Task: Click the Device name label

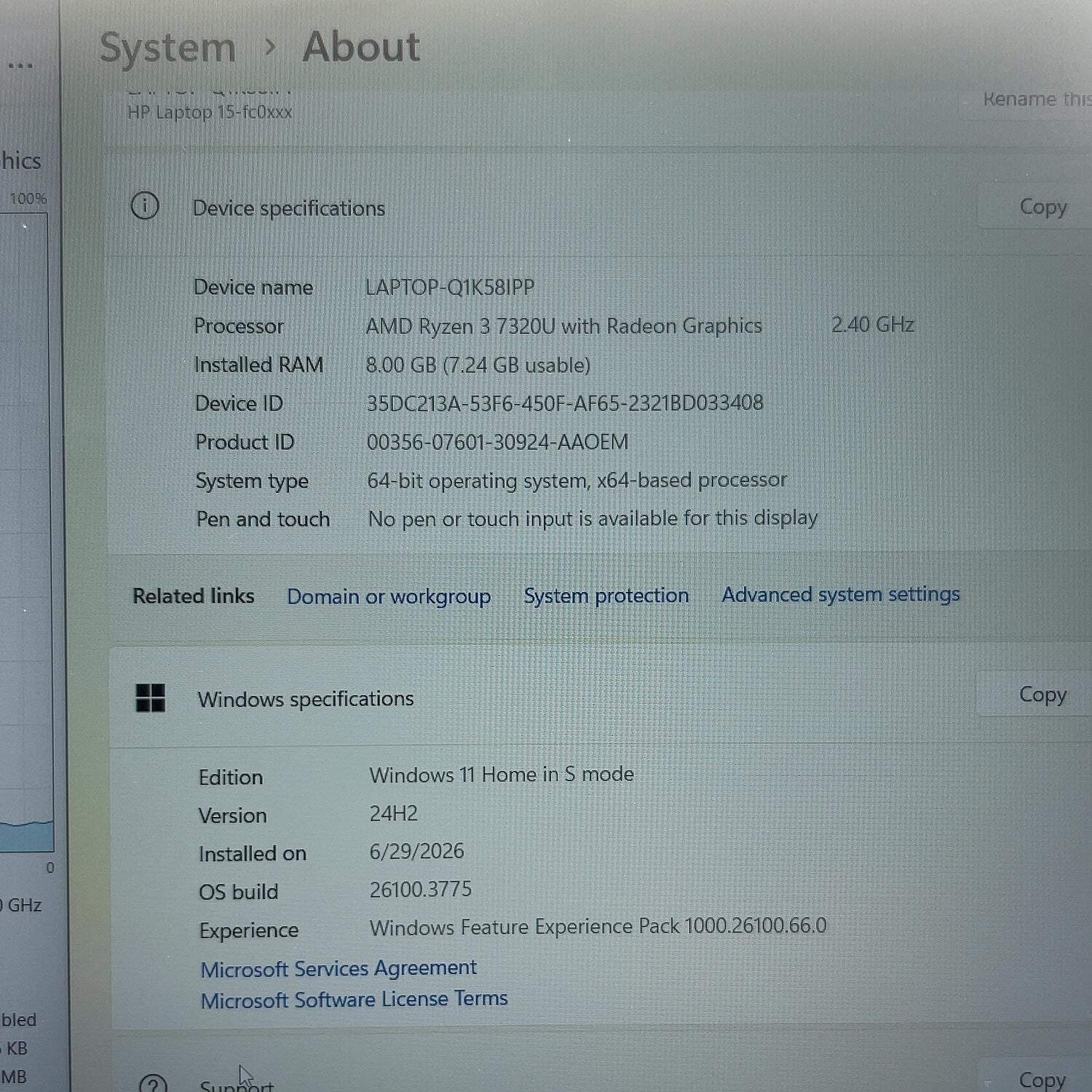Action: (253, 288)
